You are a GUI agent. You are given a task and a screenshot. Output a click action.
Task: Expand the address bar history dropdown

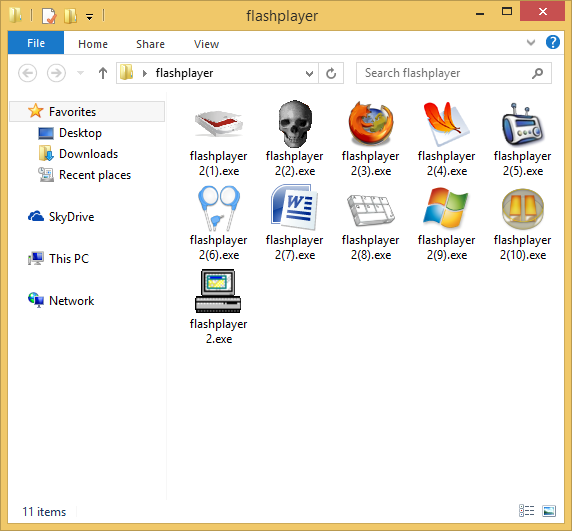pyautogui.click(x=309, y=74)
